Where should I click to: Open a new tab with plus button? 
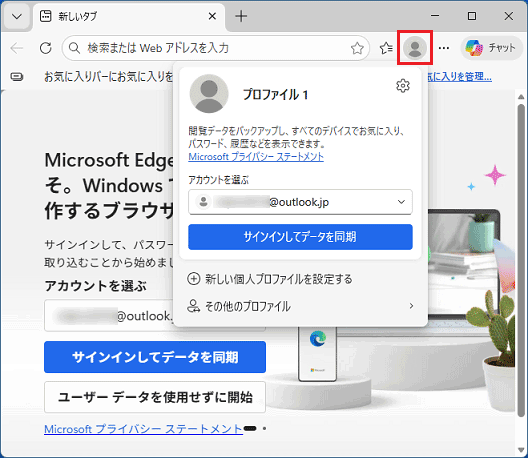point(241,16)
